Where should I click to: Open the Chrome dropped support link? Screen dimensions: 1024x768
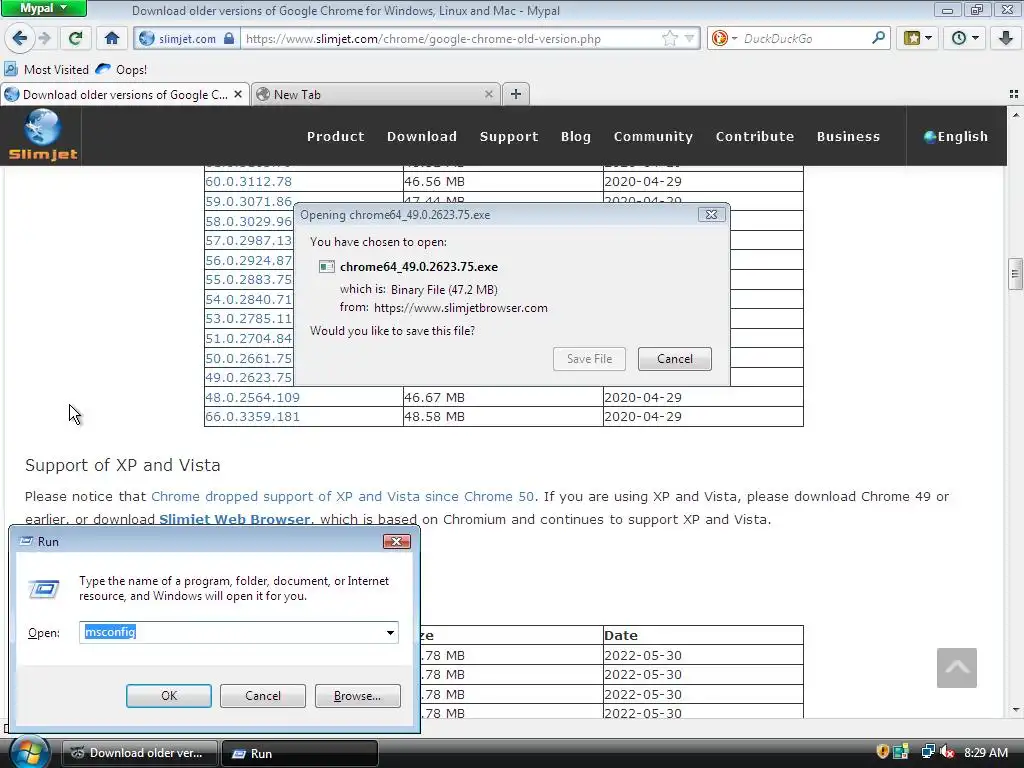(x=342, y=496)
